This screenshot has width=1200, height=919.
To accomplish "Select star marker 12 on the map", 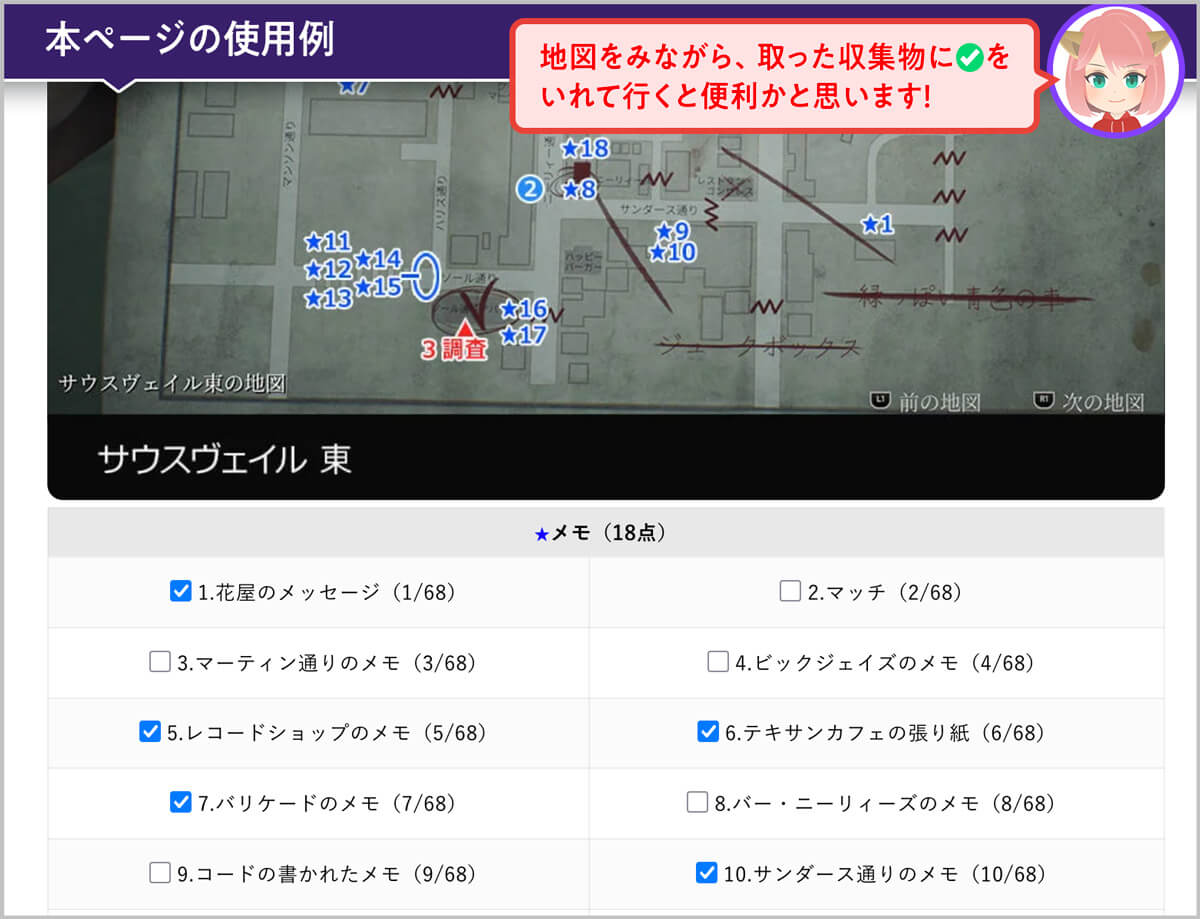I will point(328,269).
